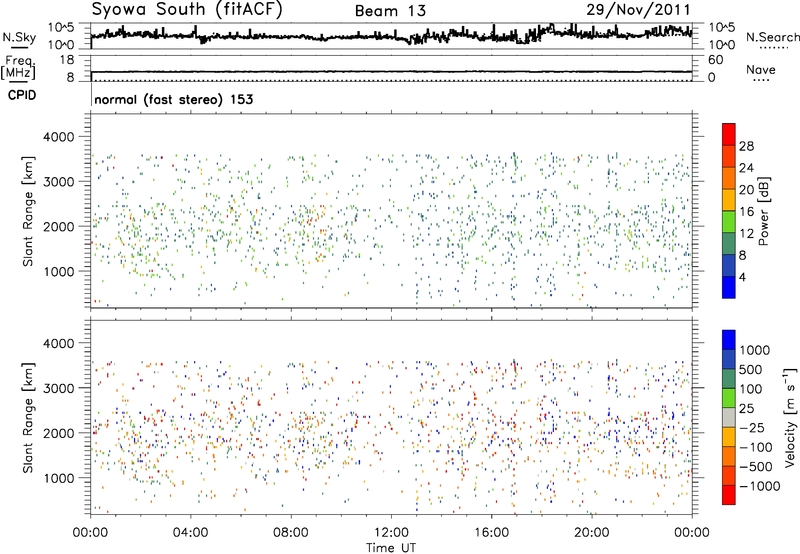Click the '12:00' time axis tick label

coord(391,533)
